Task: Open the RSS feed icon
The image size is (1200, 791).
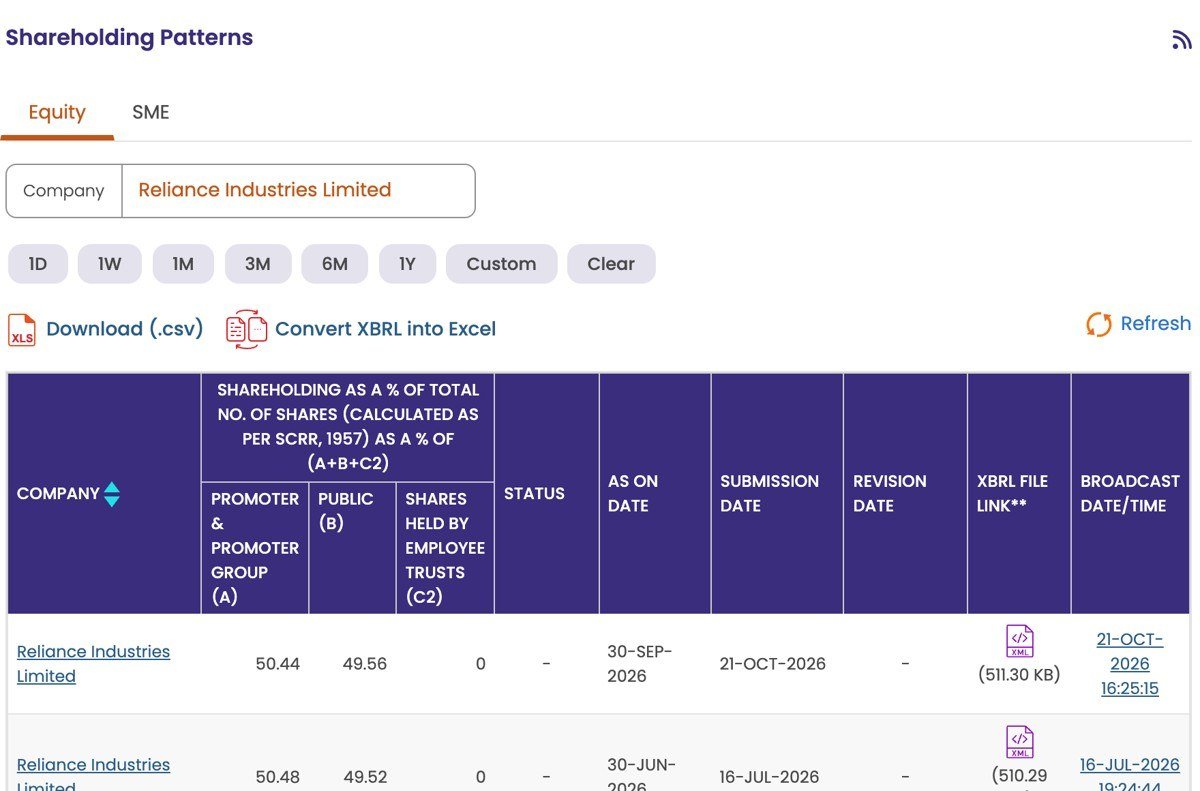Action: pyautogui.click(x=1181, y=40)
